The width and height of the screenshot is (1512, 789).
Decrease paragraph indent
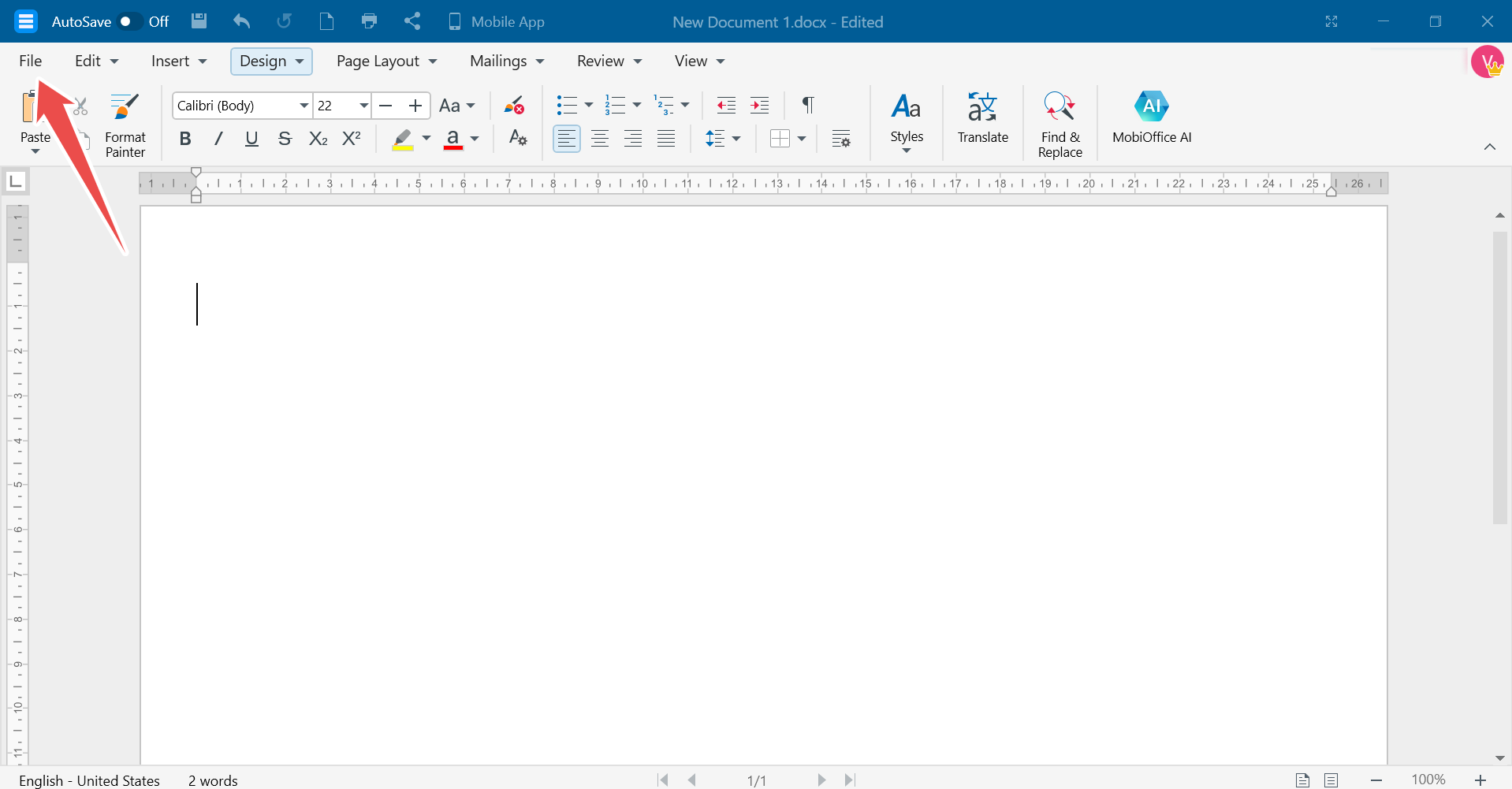(x=726, y=105)
